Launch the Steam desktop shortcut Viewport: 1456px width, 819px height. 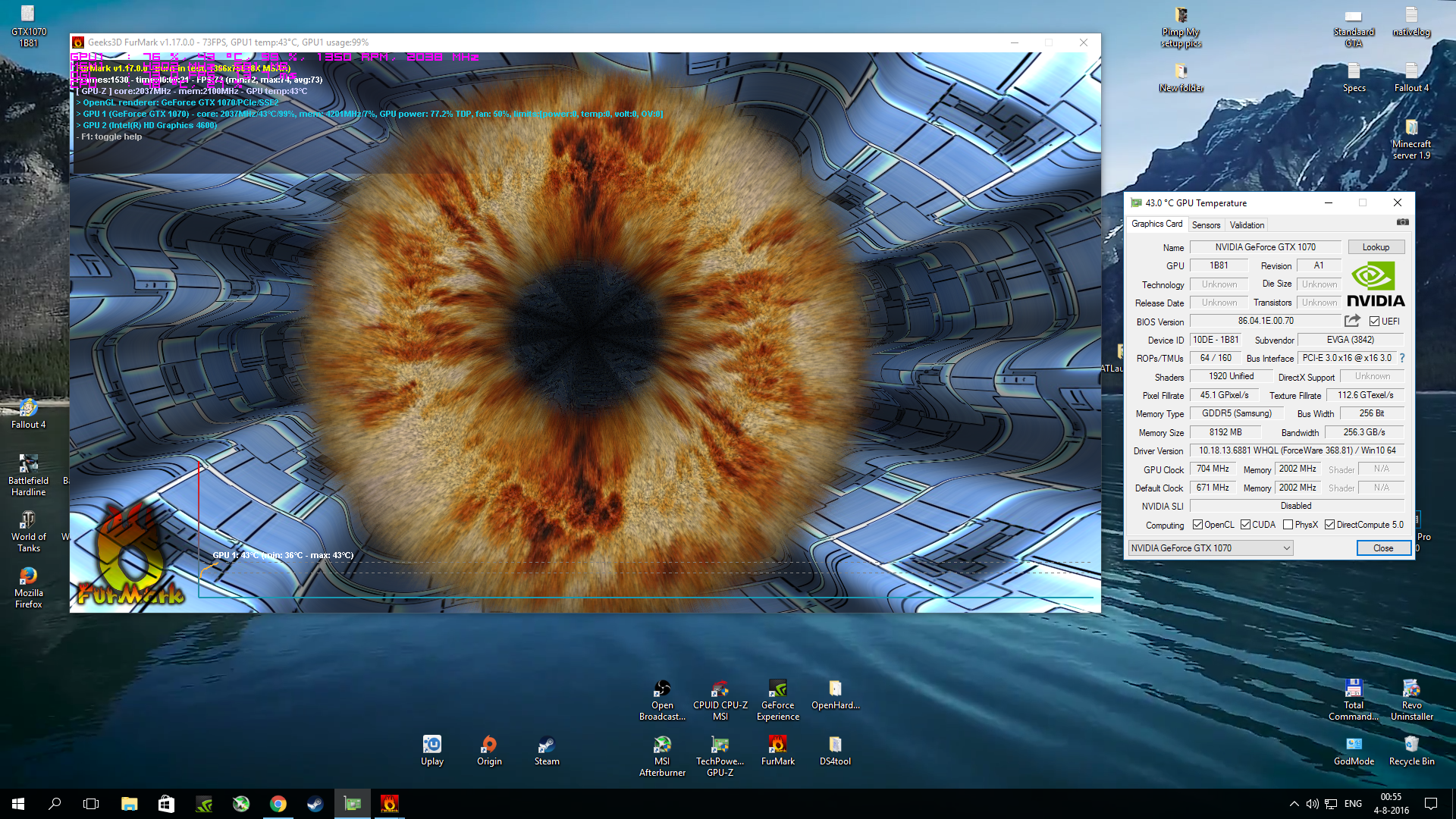[547, 751]
